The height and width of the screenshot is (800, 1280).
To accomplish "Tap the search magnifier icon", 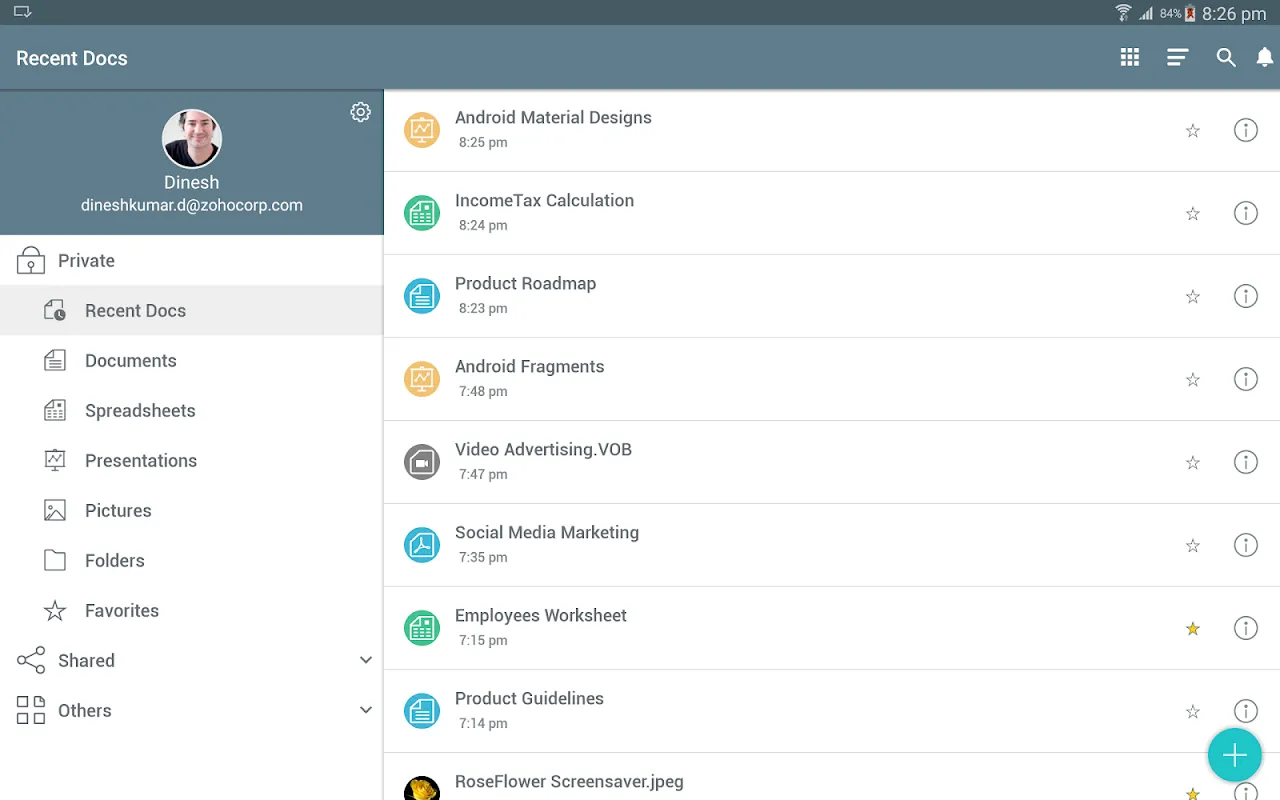I will [x=1226, y=58].
